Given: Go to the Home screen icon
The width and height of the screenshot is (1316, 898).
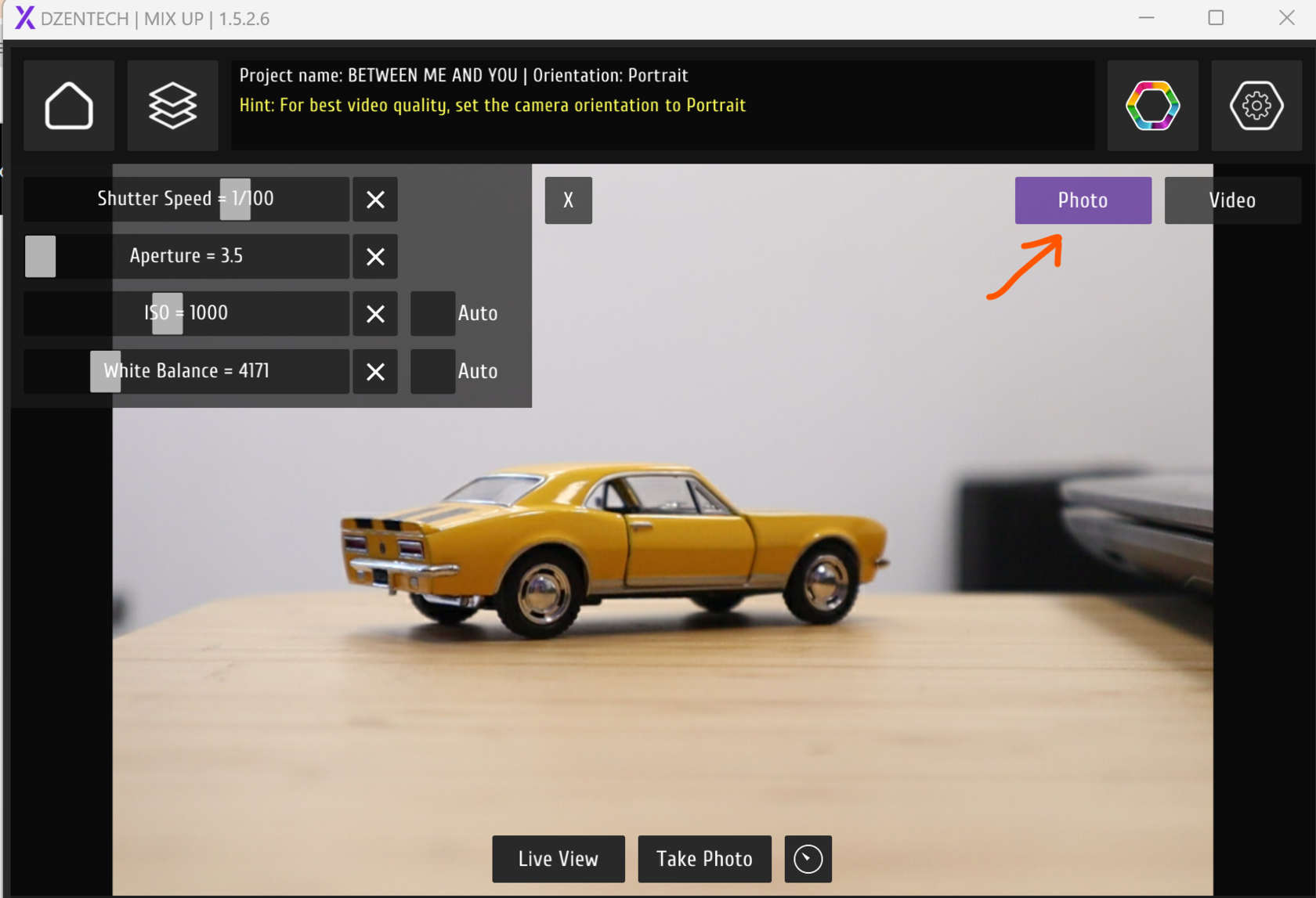Looking at the screenshot, I should (x=69, y=106).
